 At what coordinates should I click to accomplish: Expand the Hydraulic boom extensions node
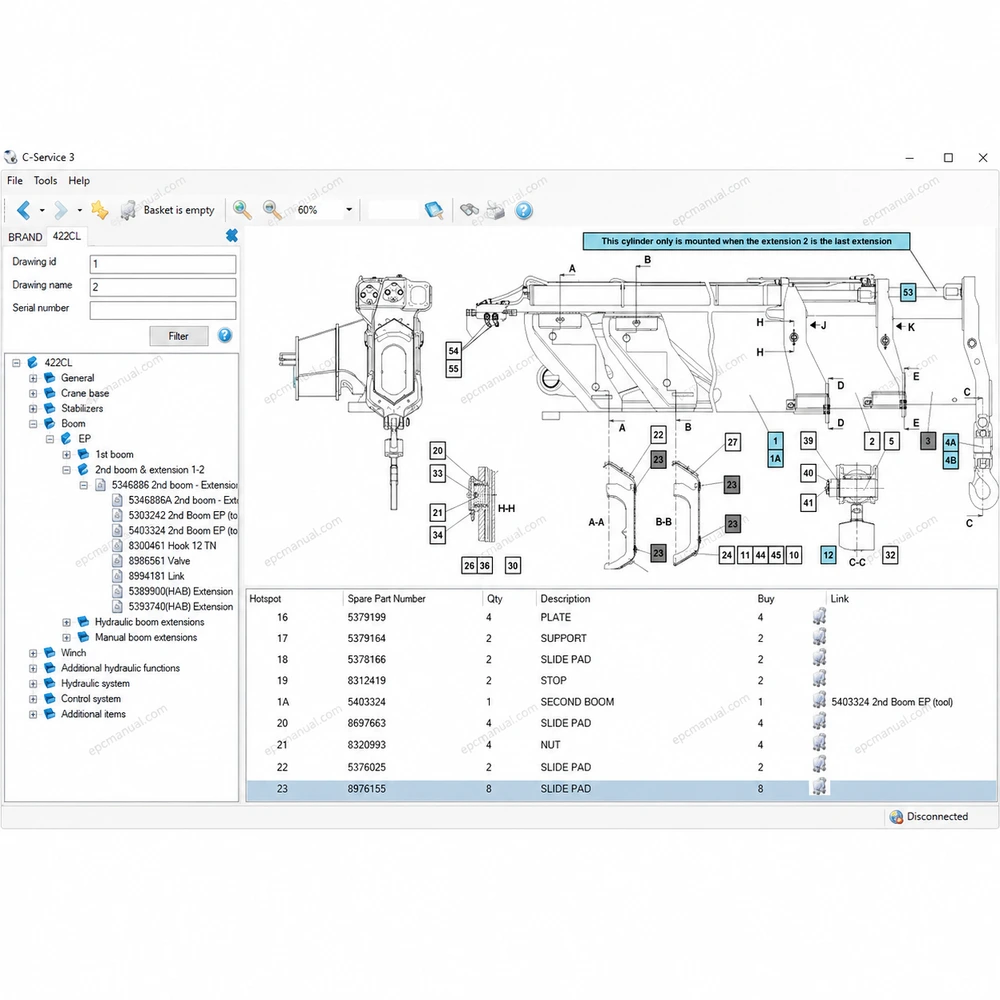[66, 622]
